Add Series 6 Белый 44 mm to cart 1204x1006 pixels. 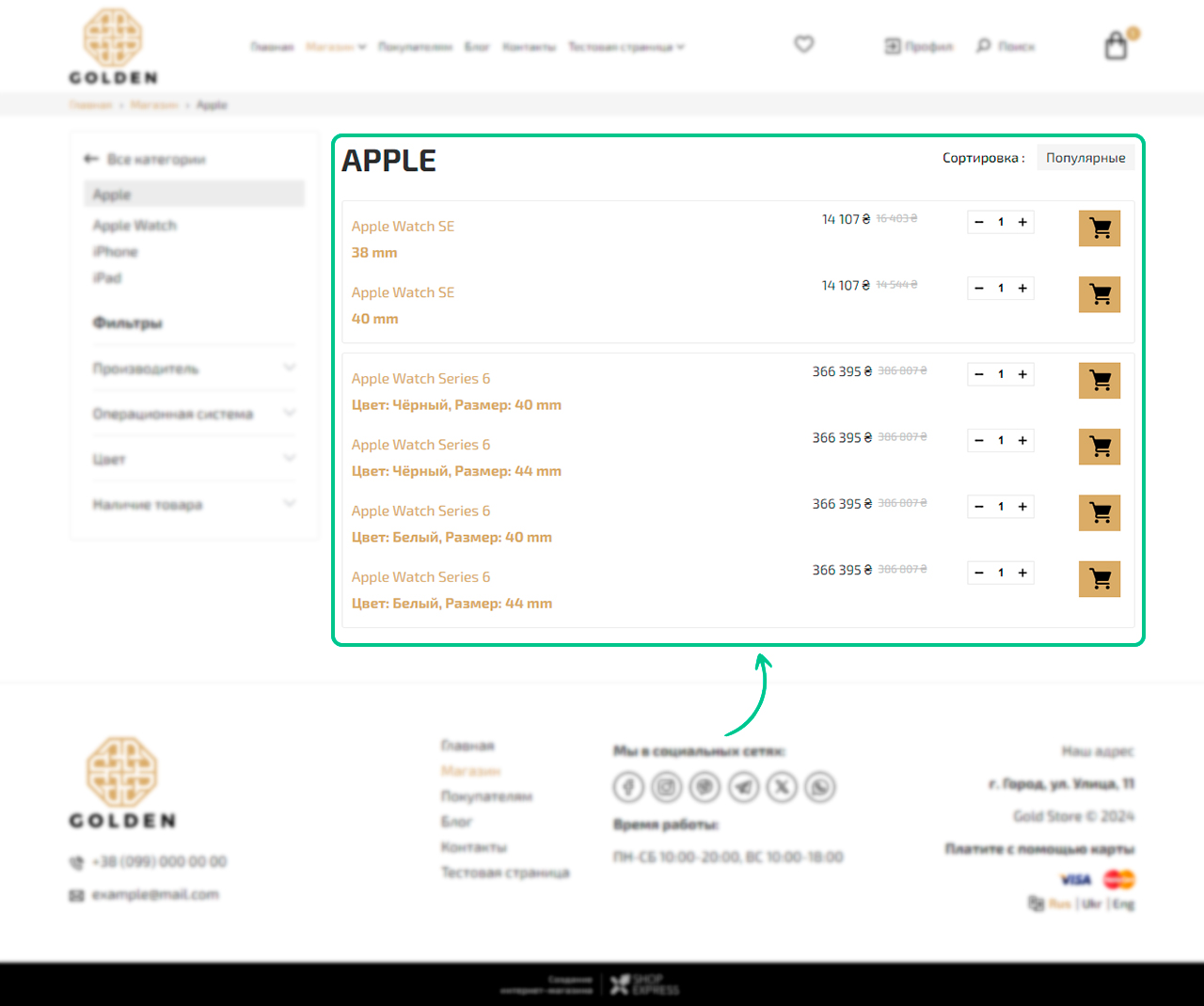pos(1100,579)
